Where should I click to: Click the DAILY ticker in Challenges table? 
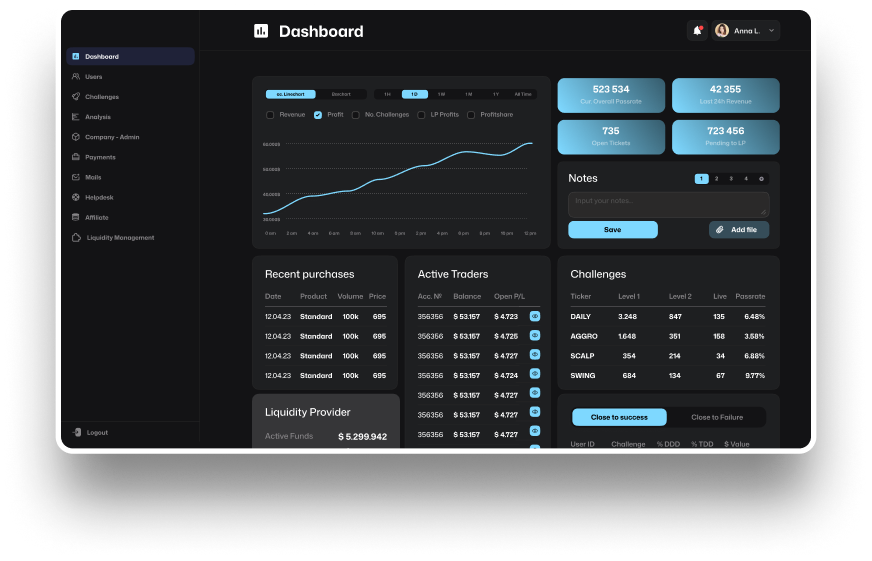(x=581, y=316)
